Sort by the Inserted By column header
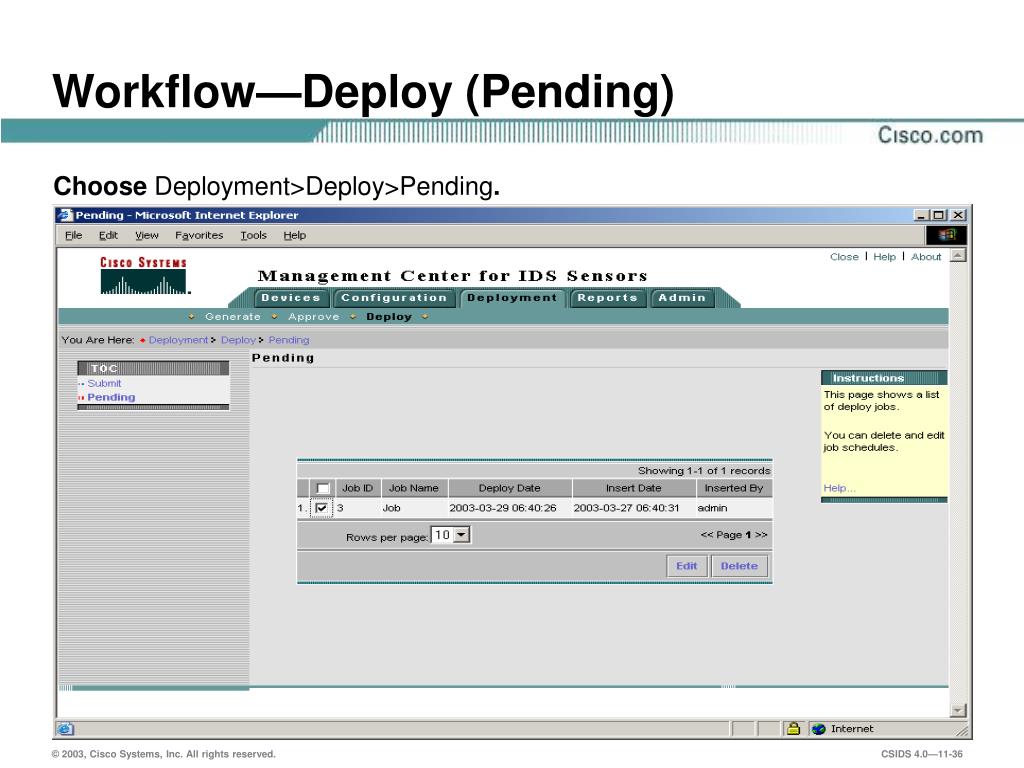 734,488
